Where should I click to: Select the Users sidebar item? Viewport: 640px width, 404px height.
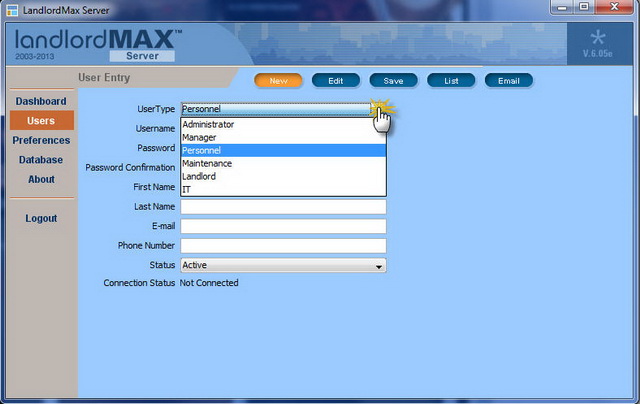point(42,120)
